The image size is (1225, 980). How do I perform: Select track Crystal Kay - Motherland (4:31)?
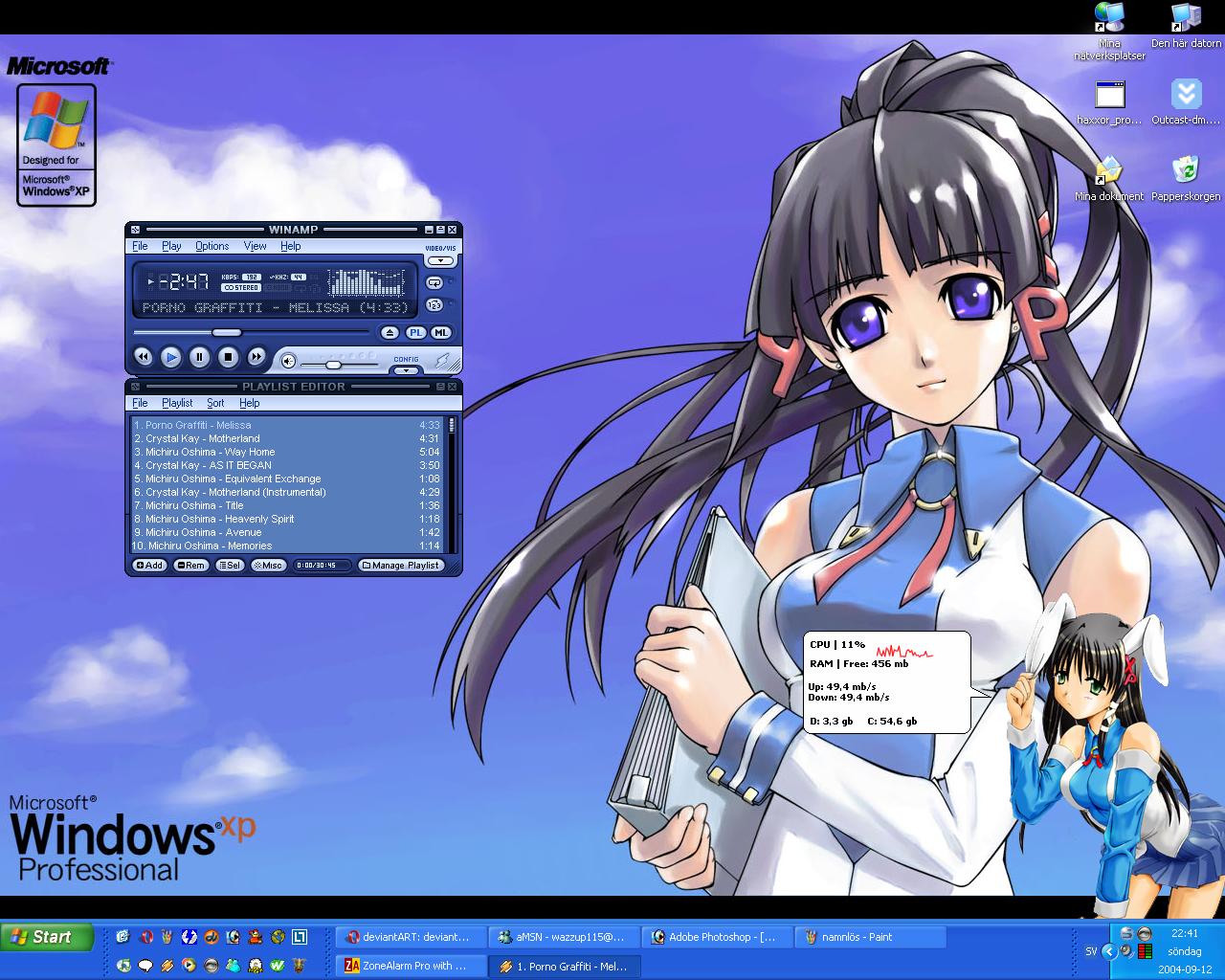coord(286,438)
